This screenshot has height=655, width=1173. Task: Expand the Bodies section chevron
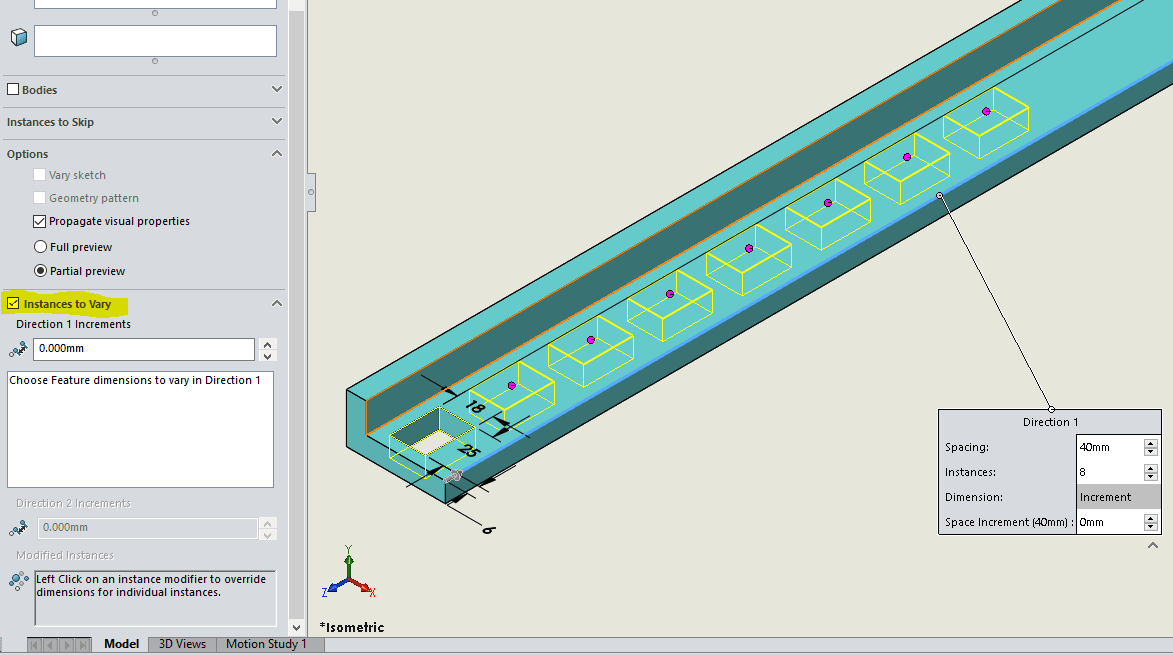(x=277, y=89)
